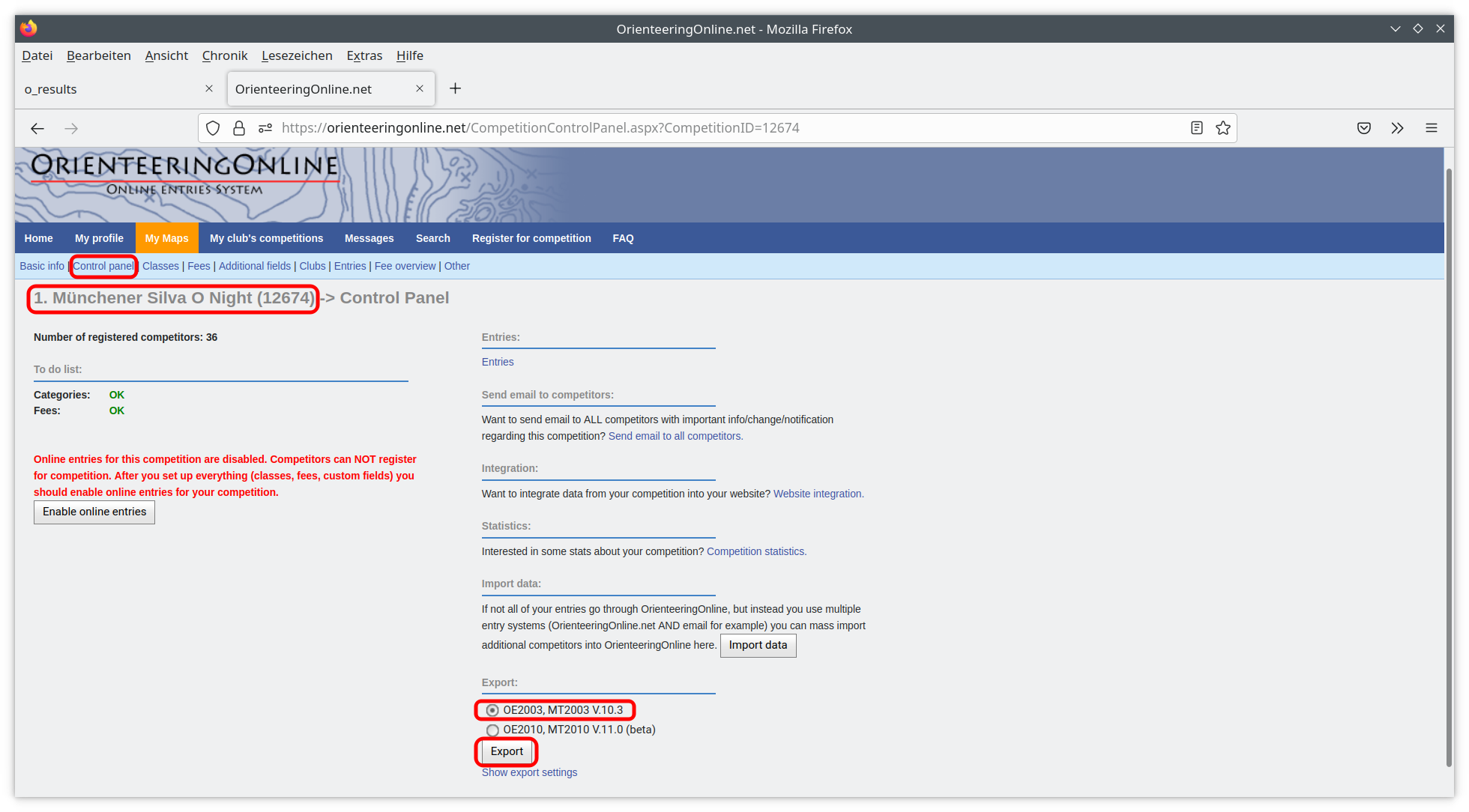Open Additional fields submenu link
Viewport: 1469px width, 812px height.
point(255,266)
